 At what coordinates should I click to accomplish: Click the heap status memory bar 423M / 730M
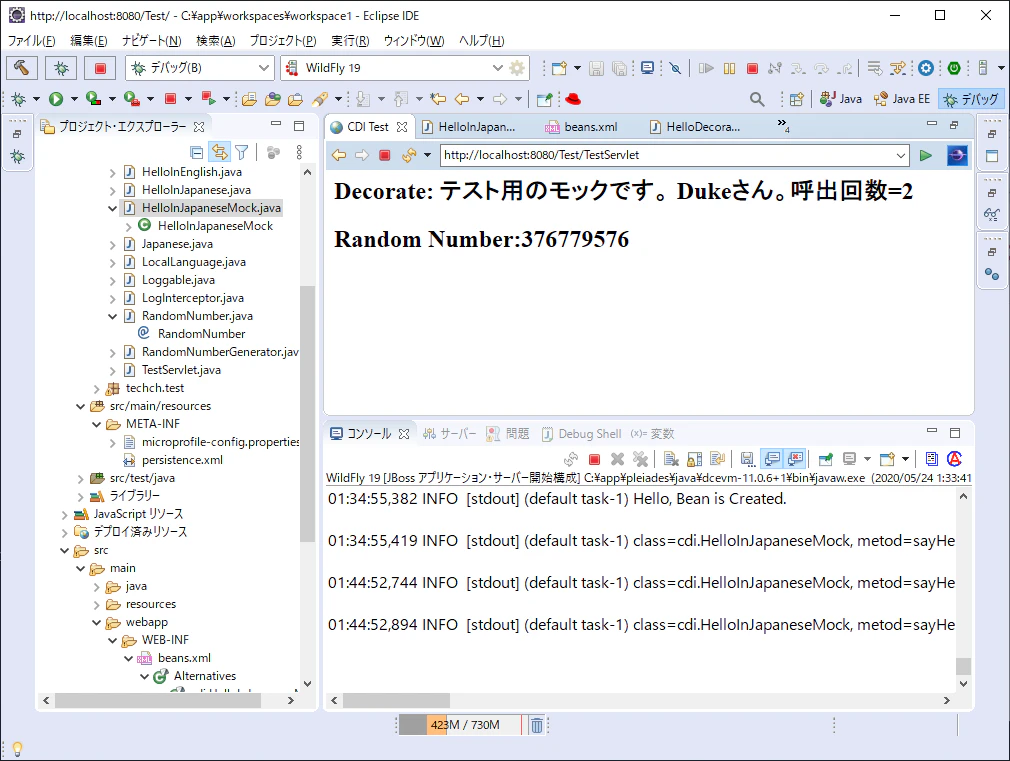tap(459, 725)
